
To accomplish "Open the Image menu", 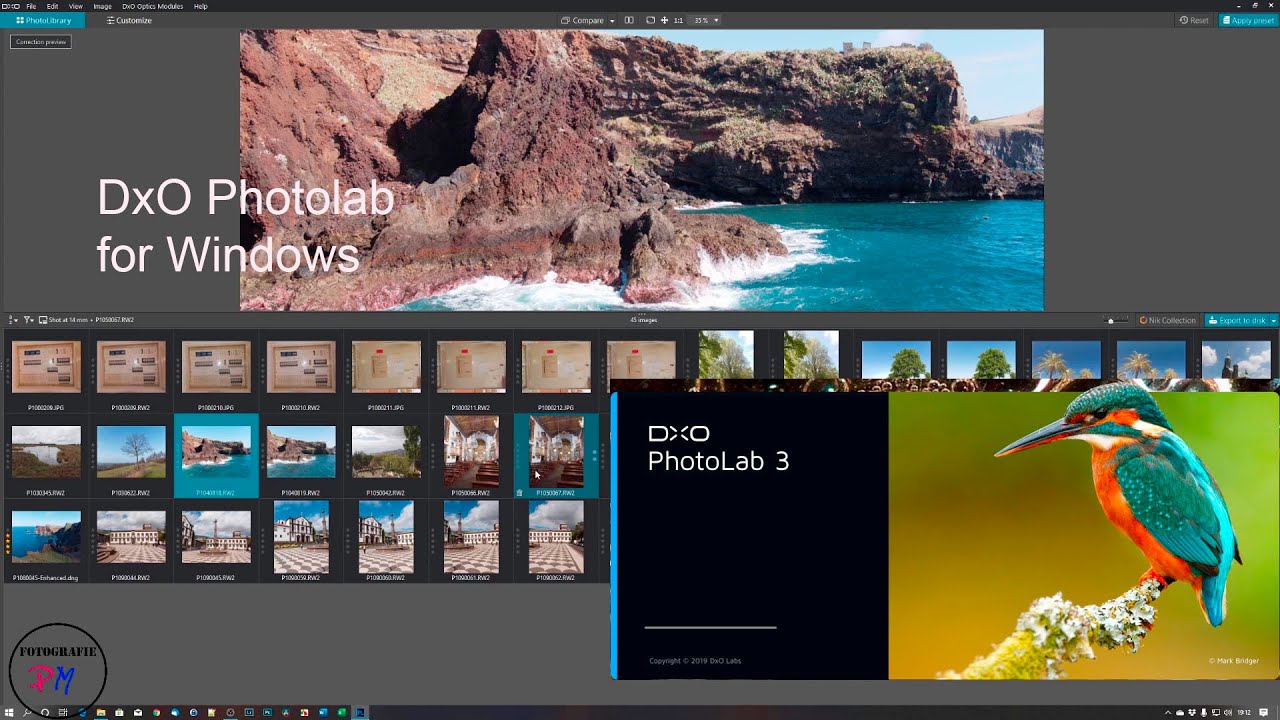I will click(x=102, y=6).
